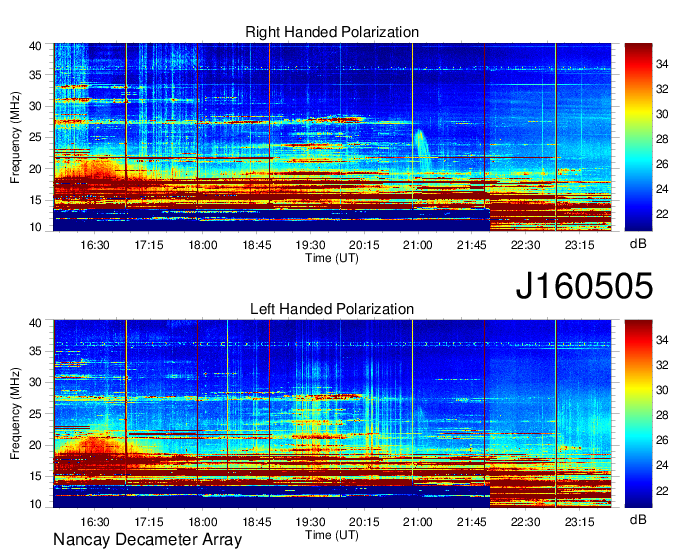Click the '21:45' time tick of upper plot
Viewport: 680px width, 552px height.
[472, 245]
